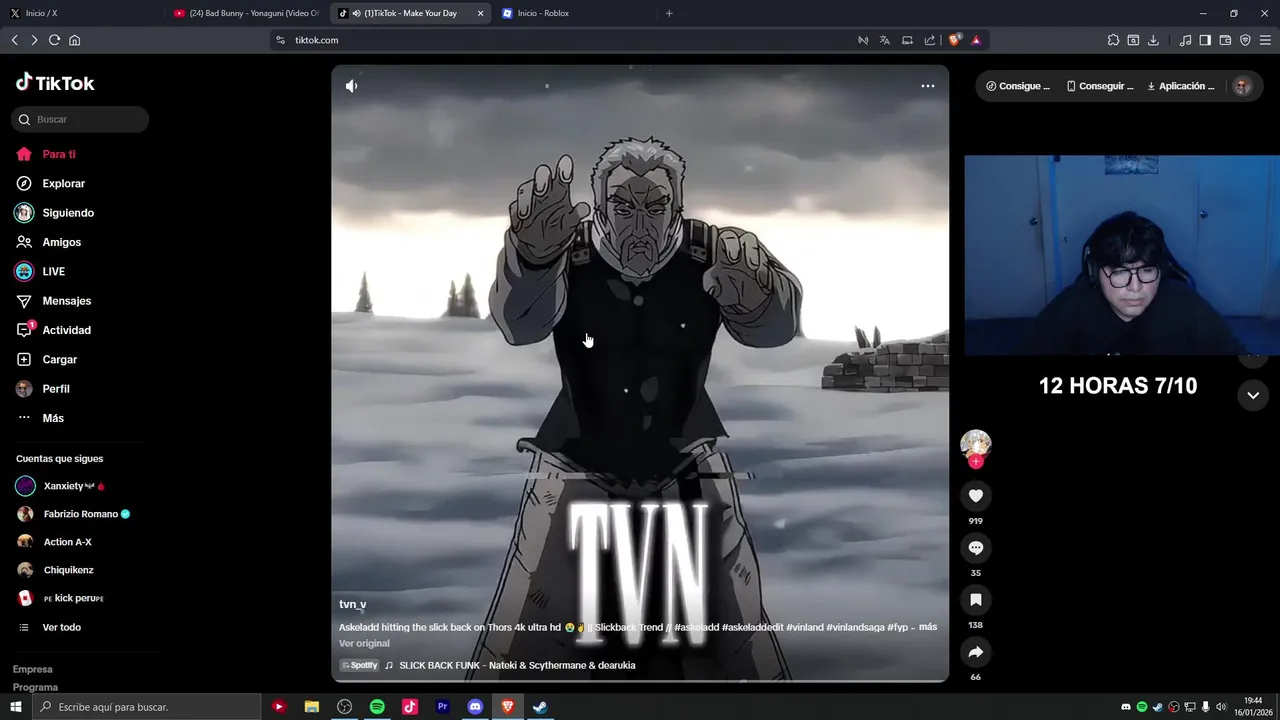Open the video's three-dot options menu
This screenshot has height=720, width=1280.
[928, 86]
